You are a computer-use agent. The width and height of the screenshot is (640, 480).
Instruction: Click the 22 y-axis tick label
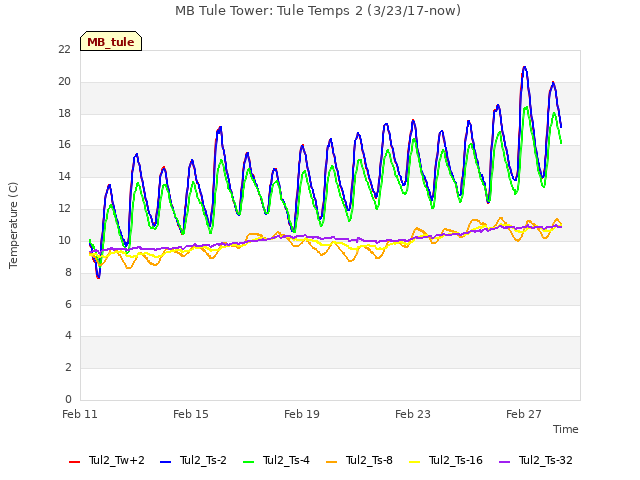(x=64, y=49)
